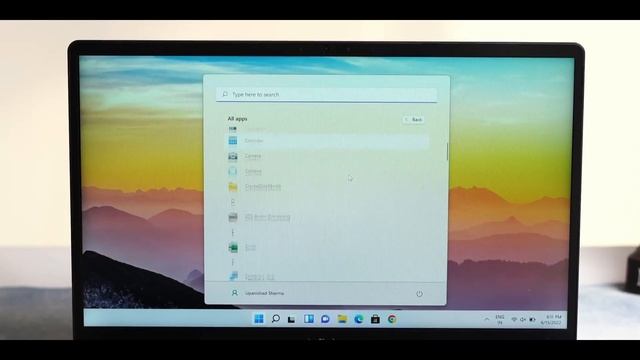
Task: Open Wi-Fi network settings tray icon
Action: (x=514, y=320)
